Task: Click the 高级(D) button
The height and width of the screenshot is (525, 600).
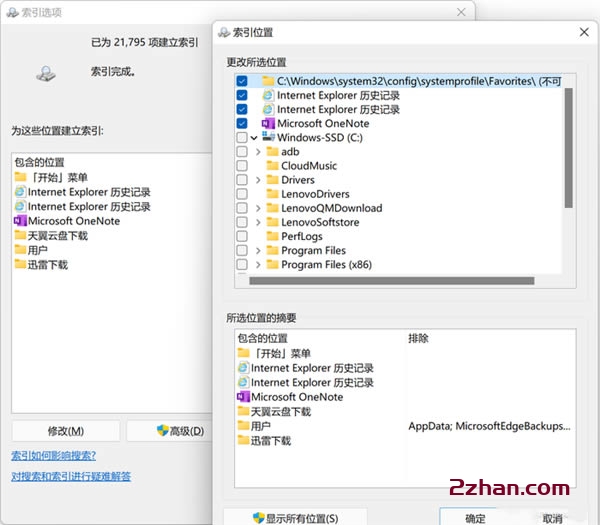Action: (170, 431)
